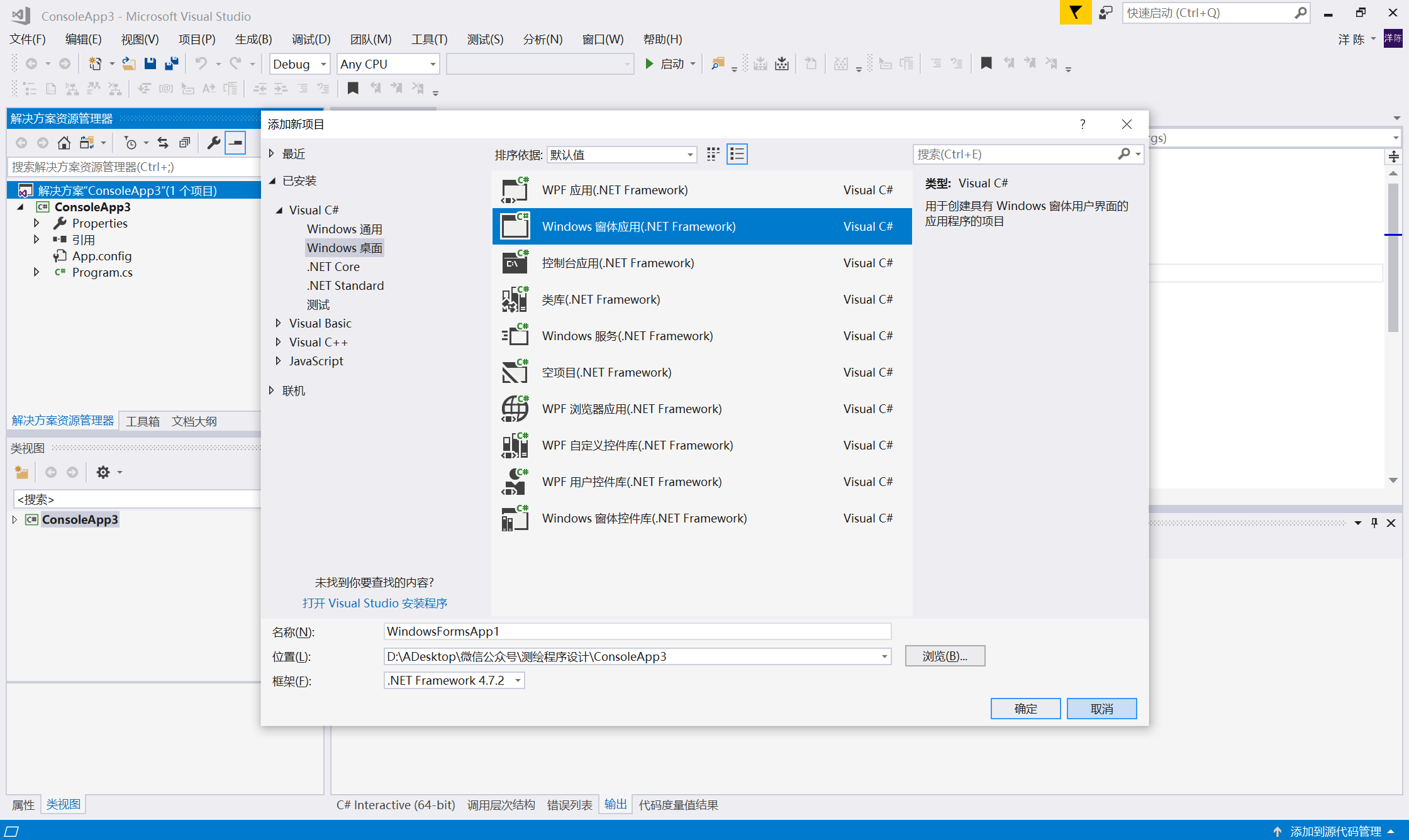The image size is (1409, 840).
Task: Click the Properties wrench icon in Solution Explorer
Action: pyautogui.click(x=214, y=143)
